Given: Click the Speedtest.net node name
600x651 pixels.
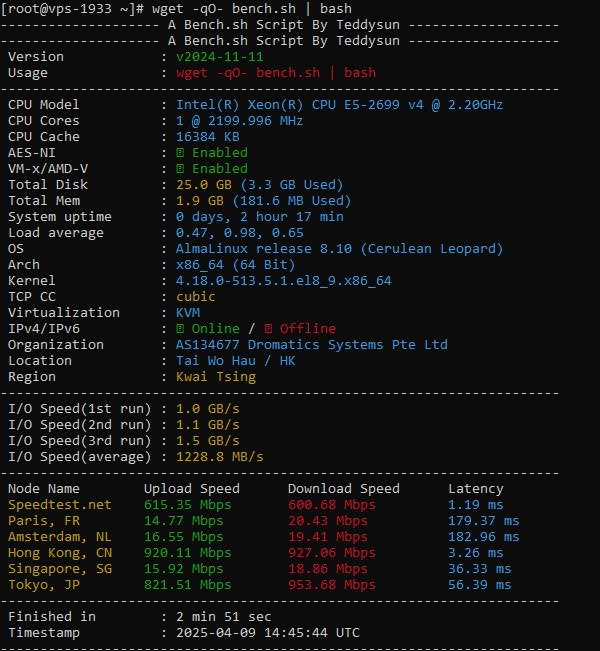Looking at the screenshot, I should (60, 505).
